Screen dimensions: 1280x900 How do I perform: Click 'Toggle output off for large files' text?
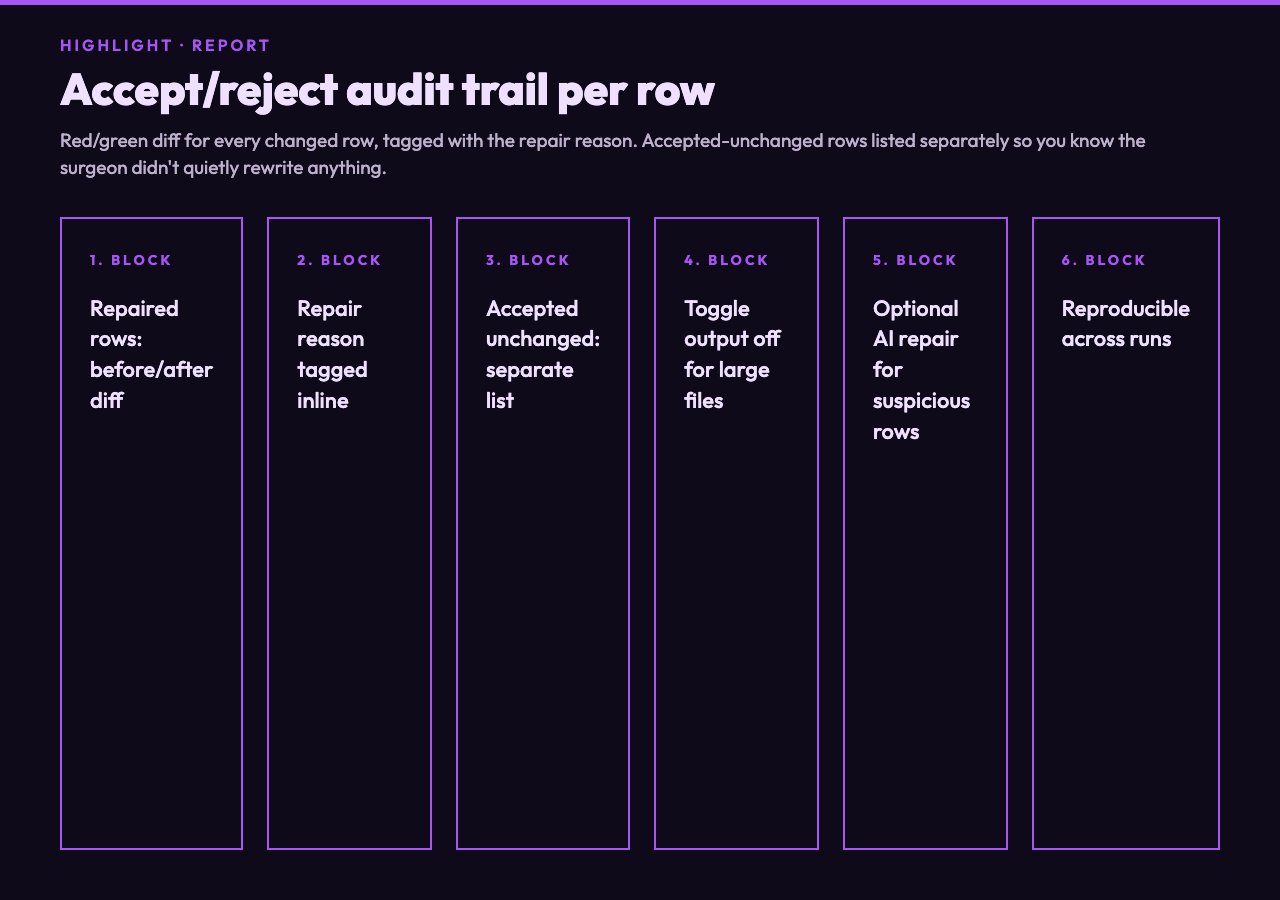732,354
